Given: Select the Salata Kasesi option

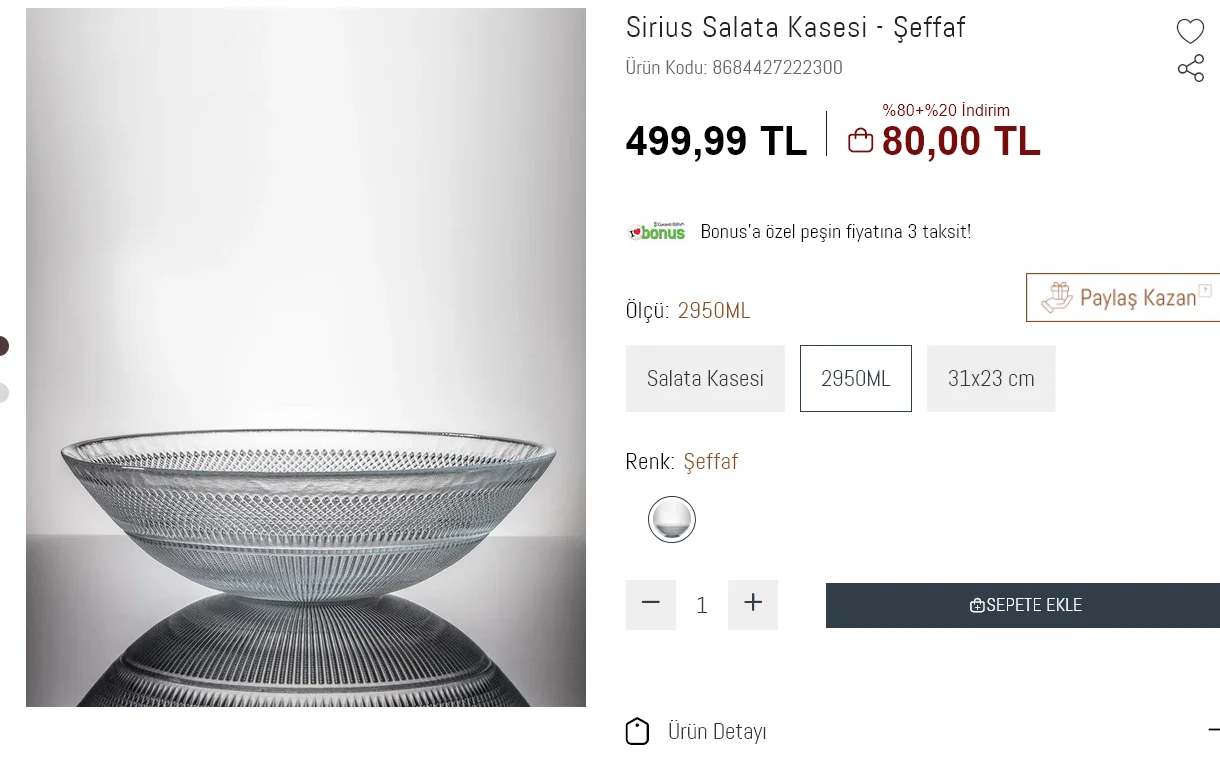Looking at the screenshot, I should point(705,378).
